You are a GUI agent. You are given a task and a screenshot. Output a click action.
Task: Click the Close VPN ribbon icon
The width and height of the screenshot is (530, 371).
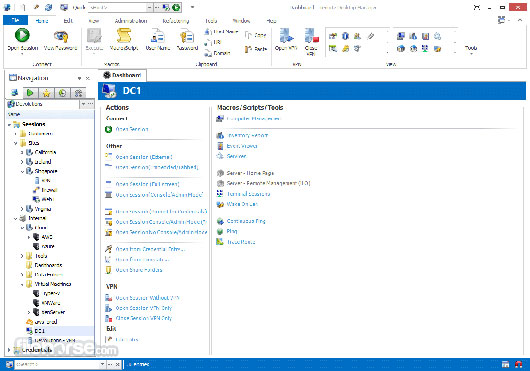311,35
